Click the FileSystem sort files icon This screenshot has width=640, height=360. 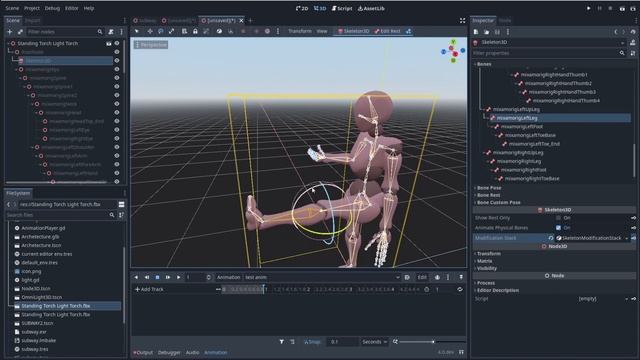121,215
